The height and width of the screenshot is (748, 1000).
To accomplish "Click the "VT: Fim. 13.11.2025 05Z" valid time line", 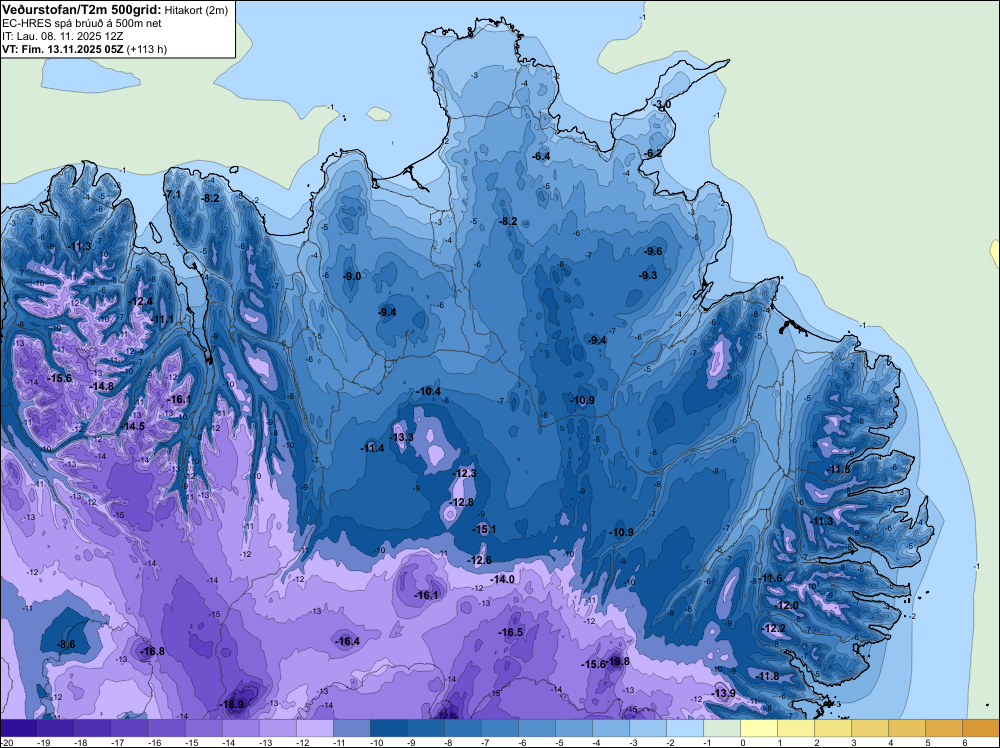I will pos(62,49).
